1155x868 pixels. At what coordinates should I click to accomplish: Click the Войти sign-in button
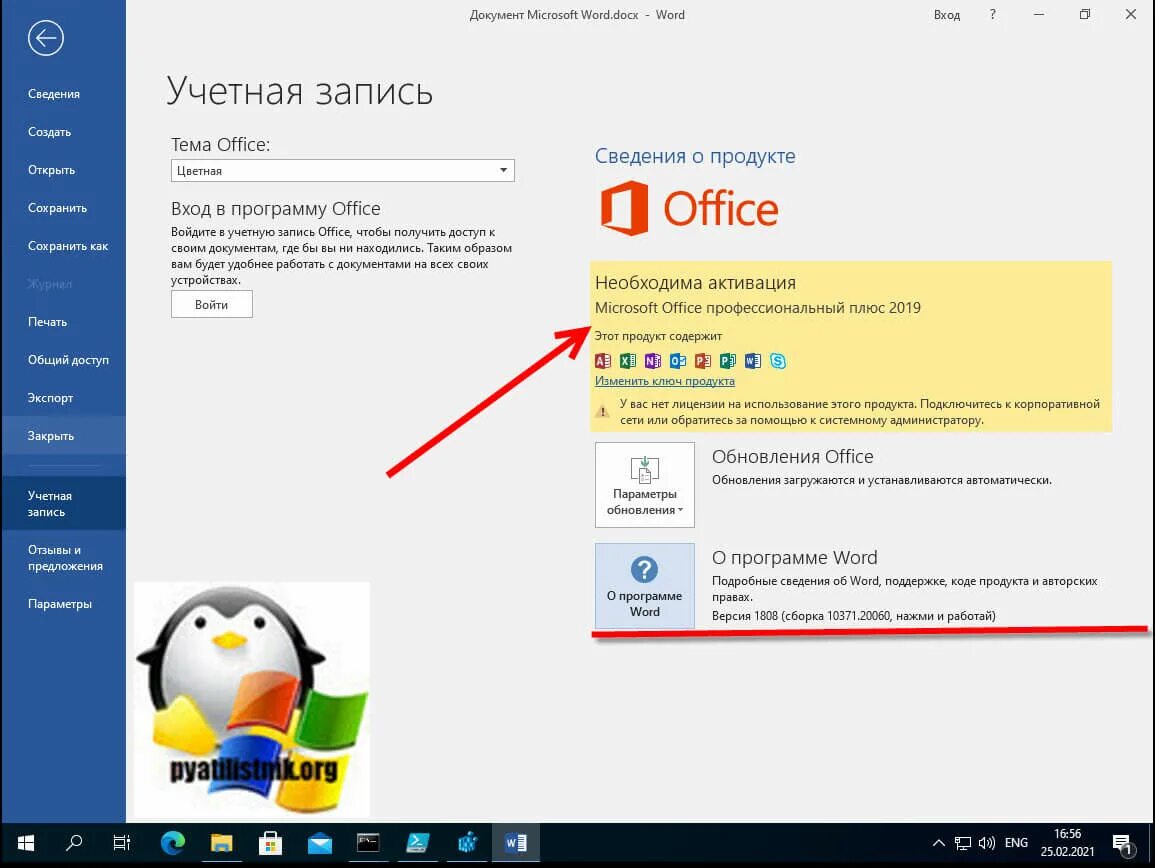pos(211,304)
